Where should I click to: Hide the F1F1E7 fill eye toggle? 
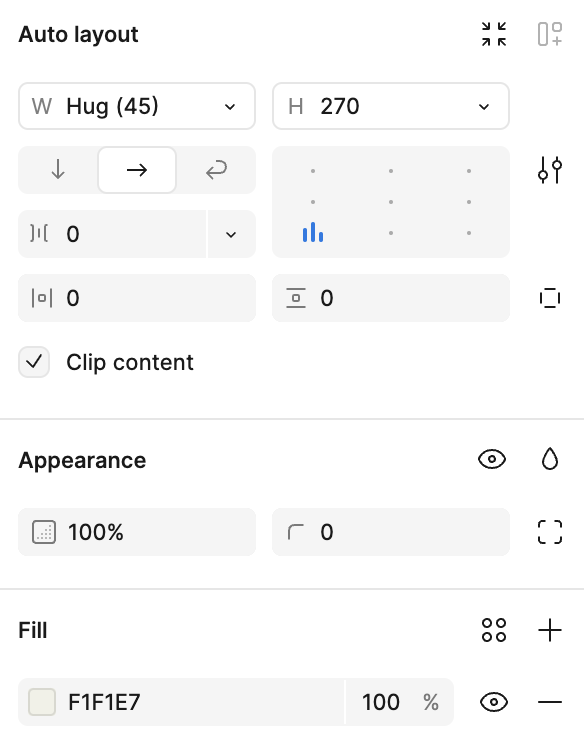click(494, 702)
